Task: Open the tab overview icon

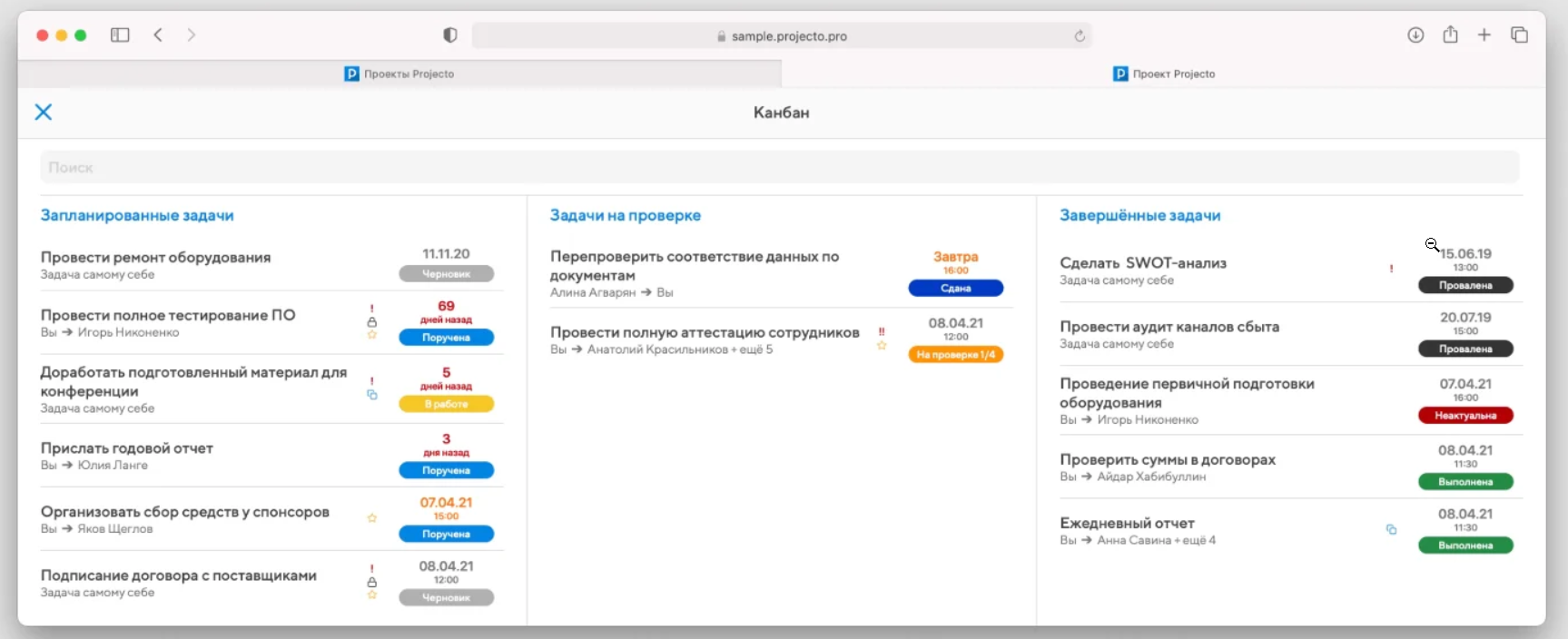Action: 1520,35
